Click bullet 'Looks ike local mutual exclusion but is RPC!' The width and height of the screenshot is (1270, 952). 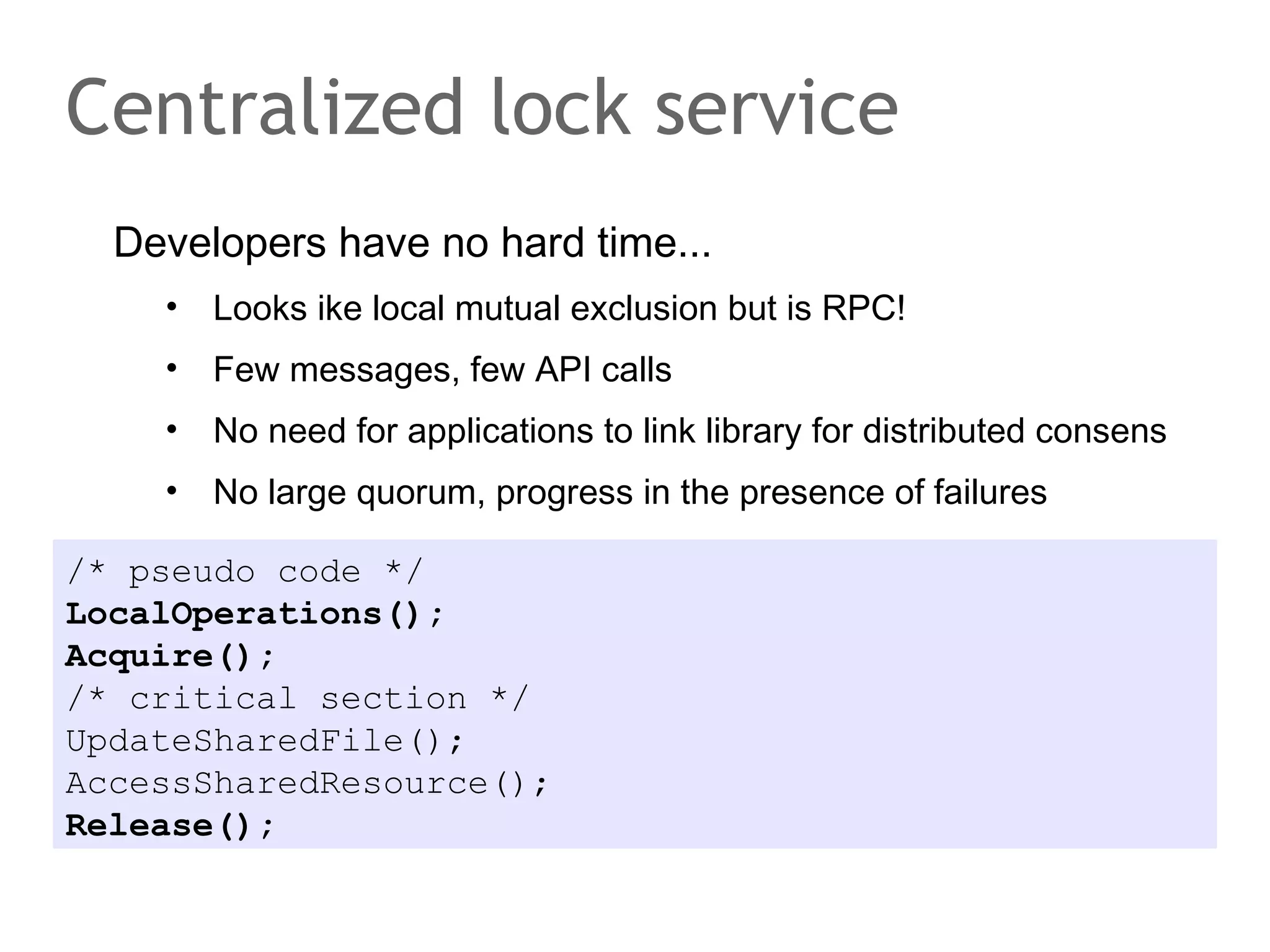(559, 308)
